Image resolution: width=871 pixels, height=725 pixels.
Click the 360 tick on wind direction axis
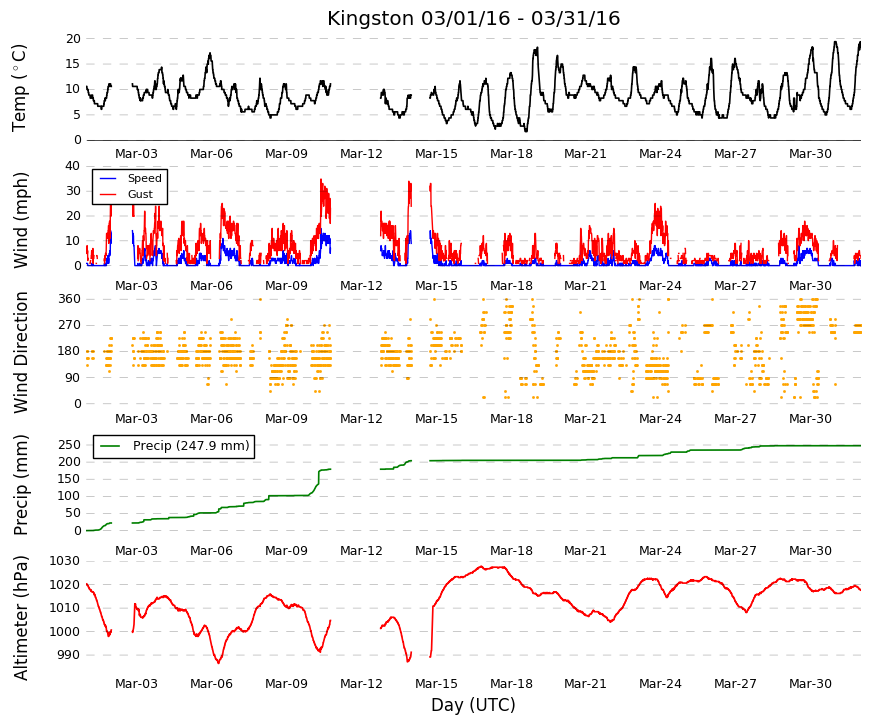tap(69, 299)
